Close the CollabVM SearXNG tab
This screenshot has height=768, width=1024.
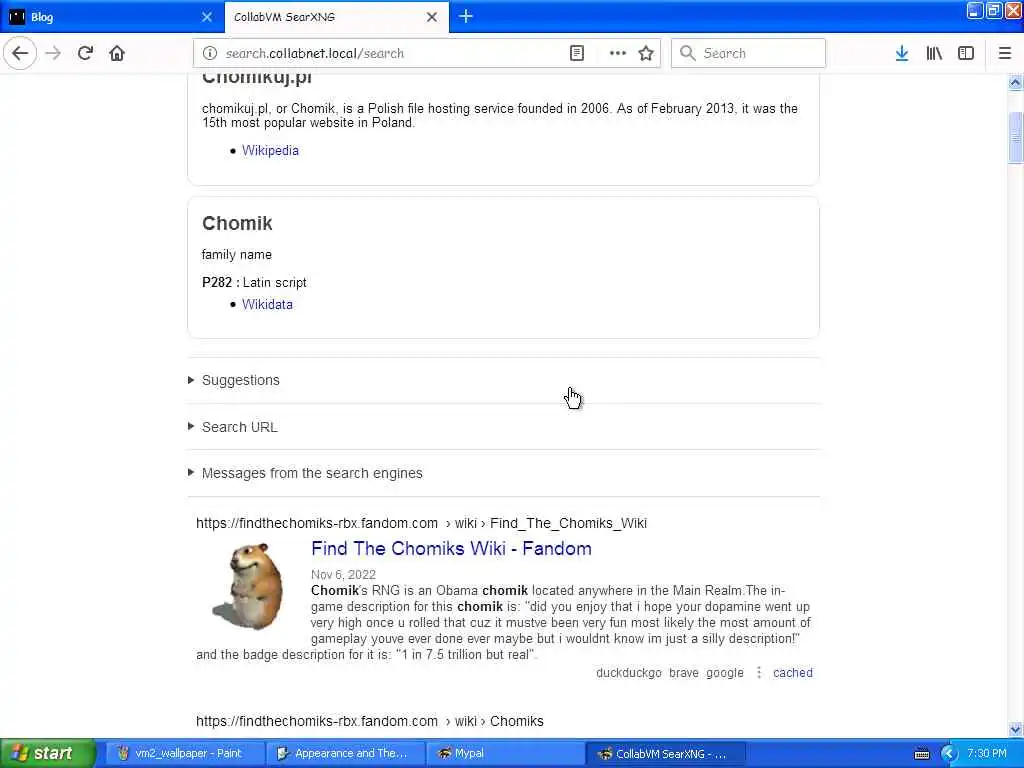(x=432, y=17)
